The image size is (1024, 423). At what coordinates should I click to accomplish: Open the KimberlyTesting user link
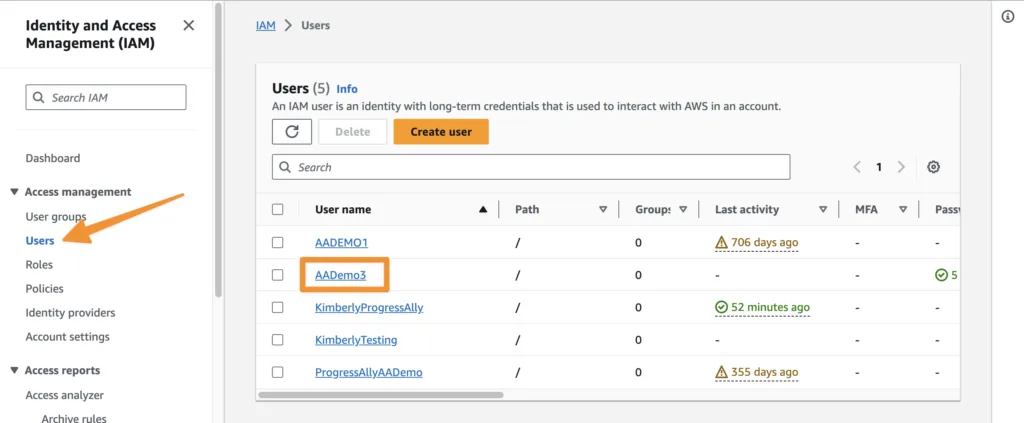click(x=356, y=339)
